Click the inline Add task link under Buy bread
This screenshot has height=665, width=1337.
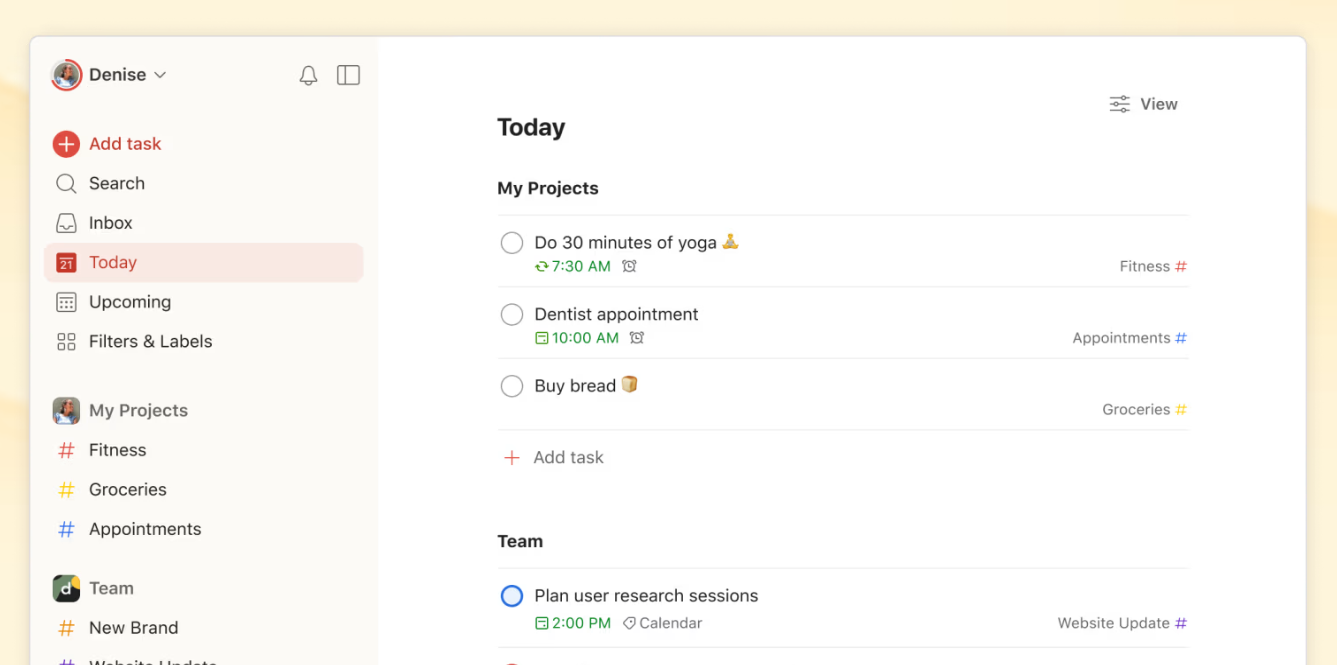(x=567, y=457)
